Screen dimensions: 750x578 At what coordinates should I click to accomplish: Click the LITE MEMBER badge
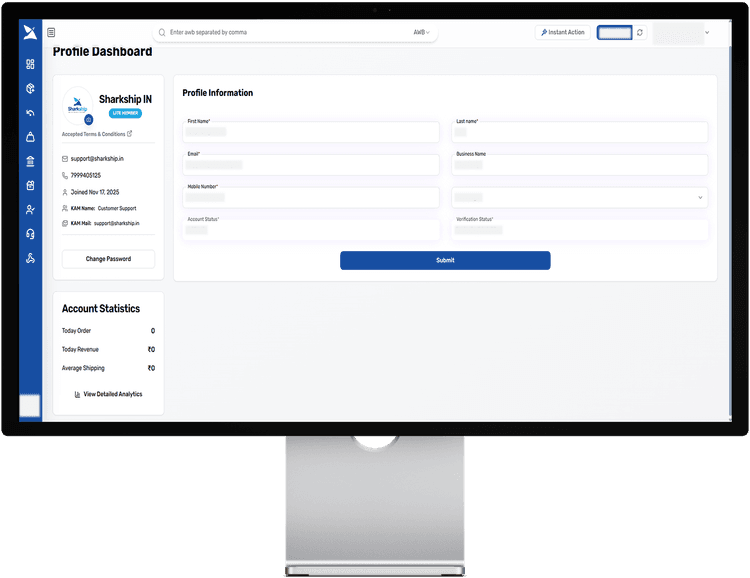pos(125,113)
